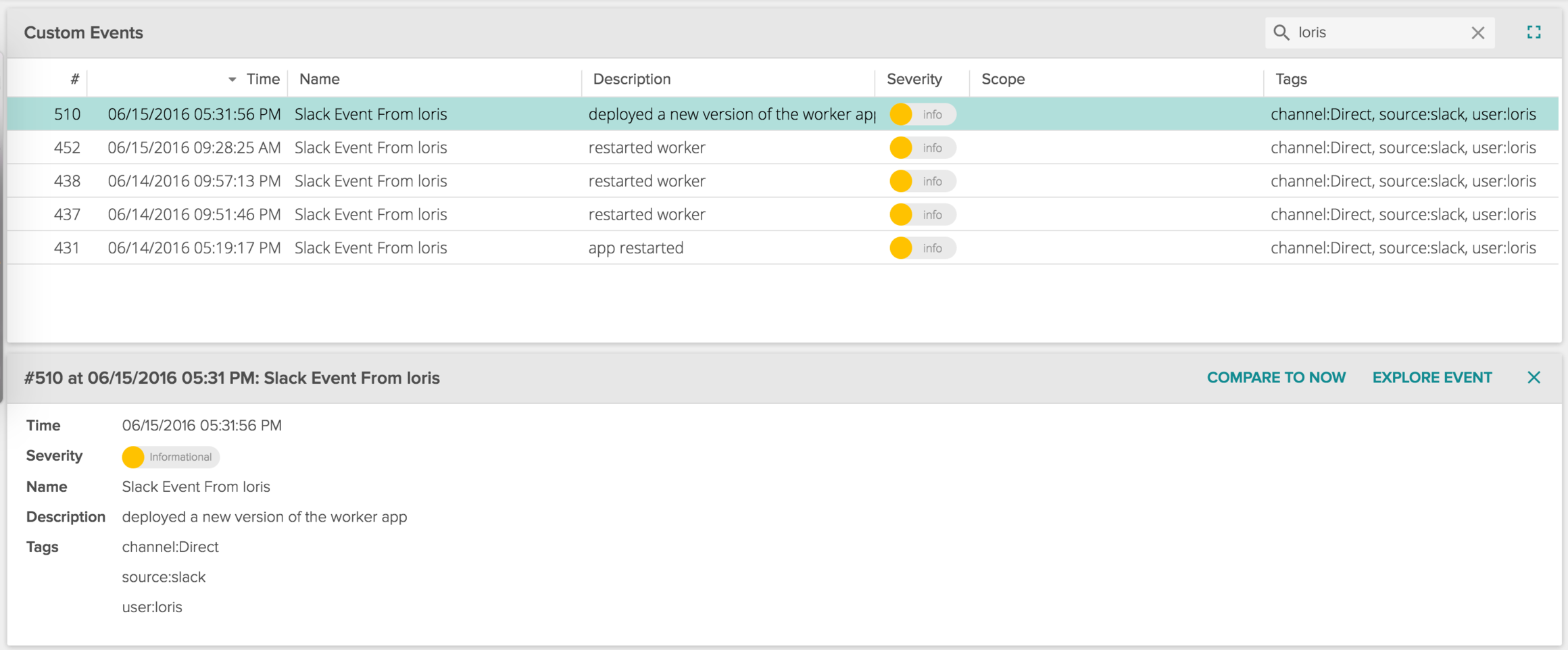Click tags cell of event 452
This screenshot has width=1568, height=650.
coord(1403,147)
